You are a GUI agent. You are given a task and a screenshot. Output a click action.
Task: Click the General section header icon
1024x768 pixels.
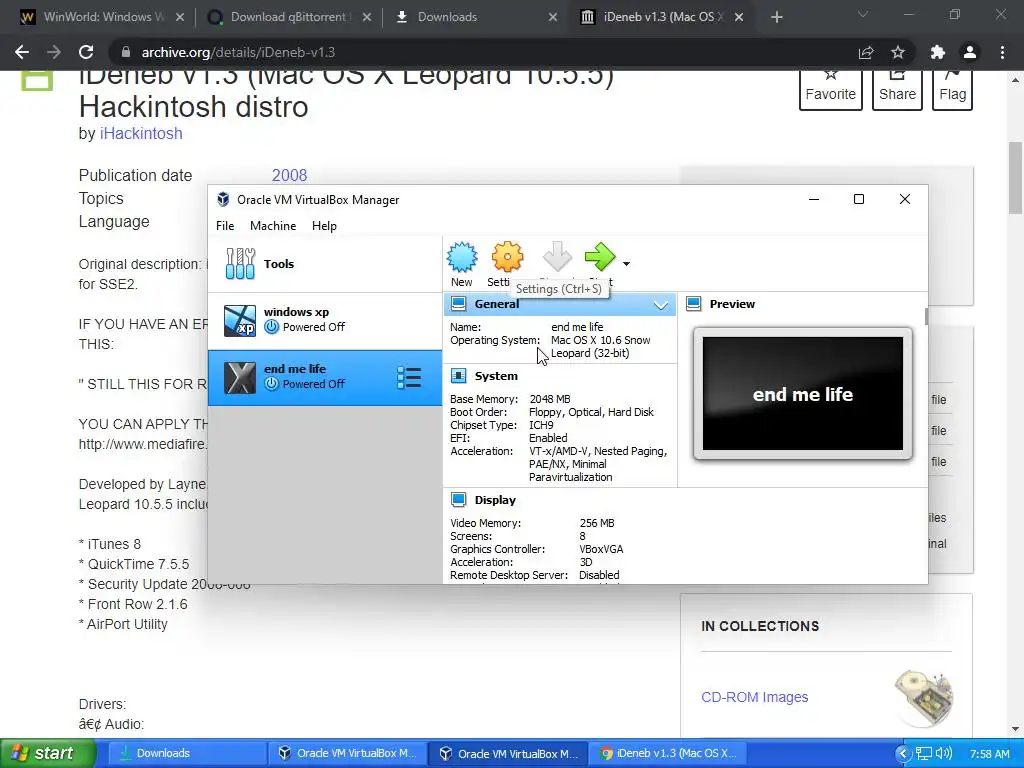coord(458,304)
